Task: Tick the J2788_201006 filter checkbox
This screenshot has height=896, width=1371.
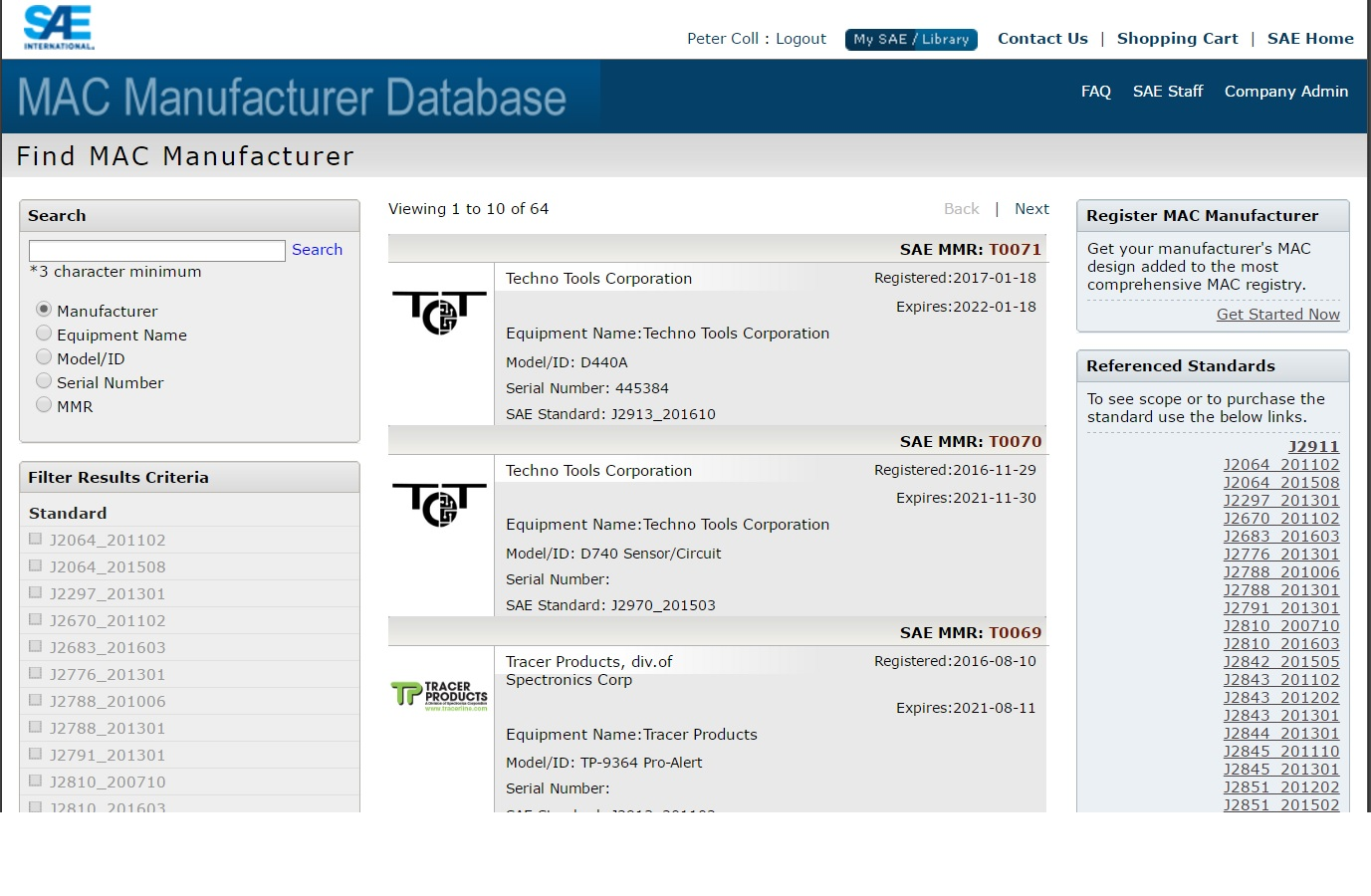Action: coord(36,700)
